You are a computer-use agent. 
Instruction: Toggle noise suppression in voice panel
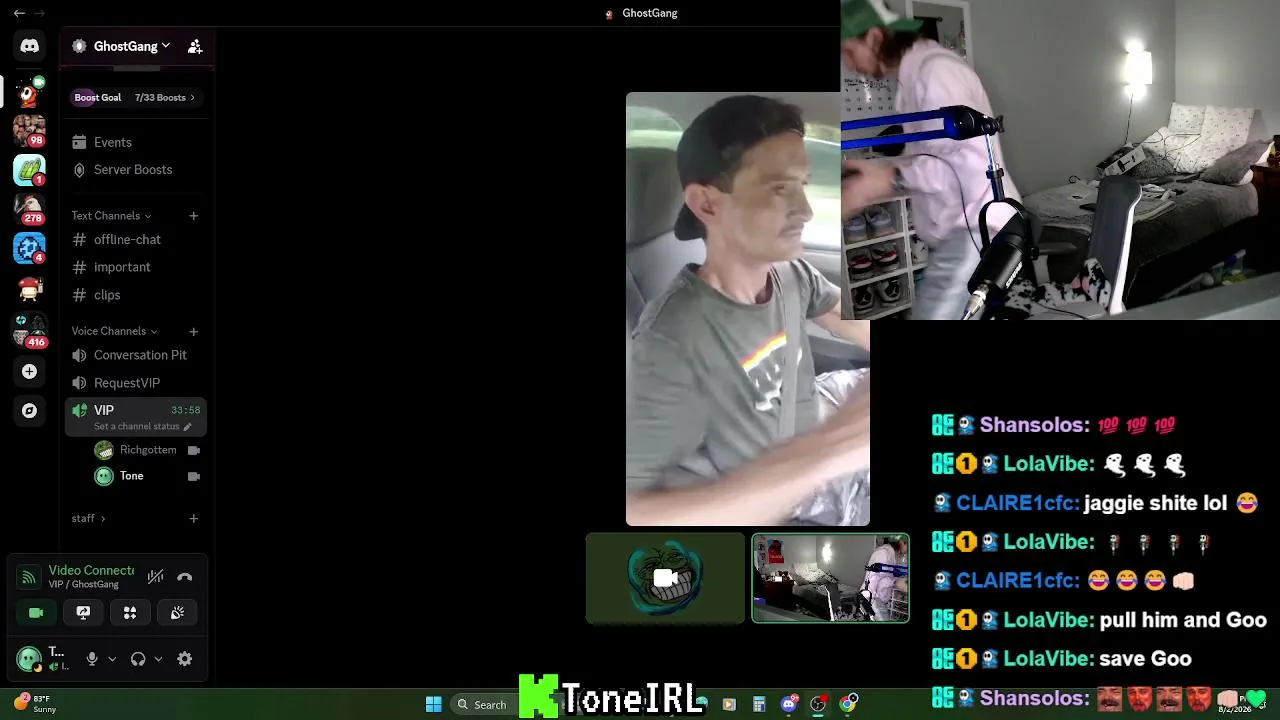tap(155, 577)
